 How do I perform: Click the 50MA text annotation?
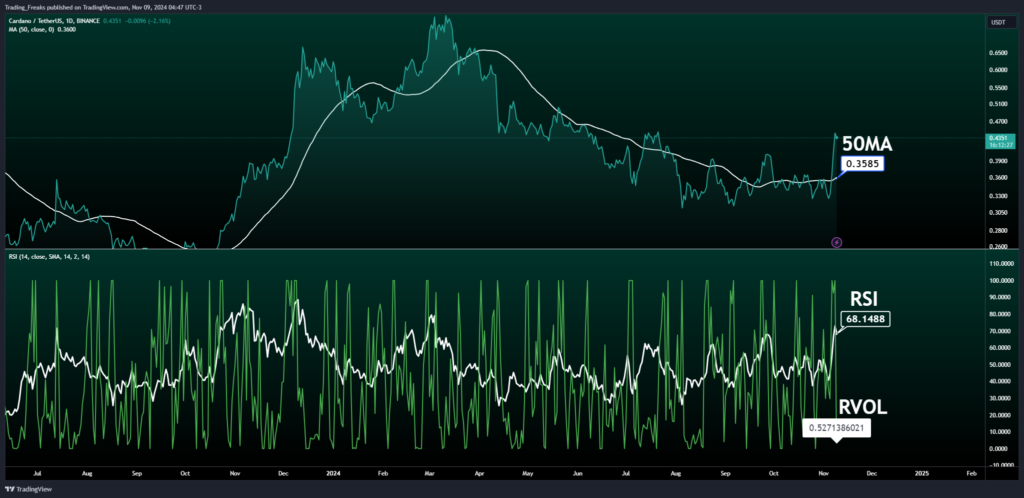point(868,144)
